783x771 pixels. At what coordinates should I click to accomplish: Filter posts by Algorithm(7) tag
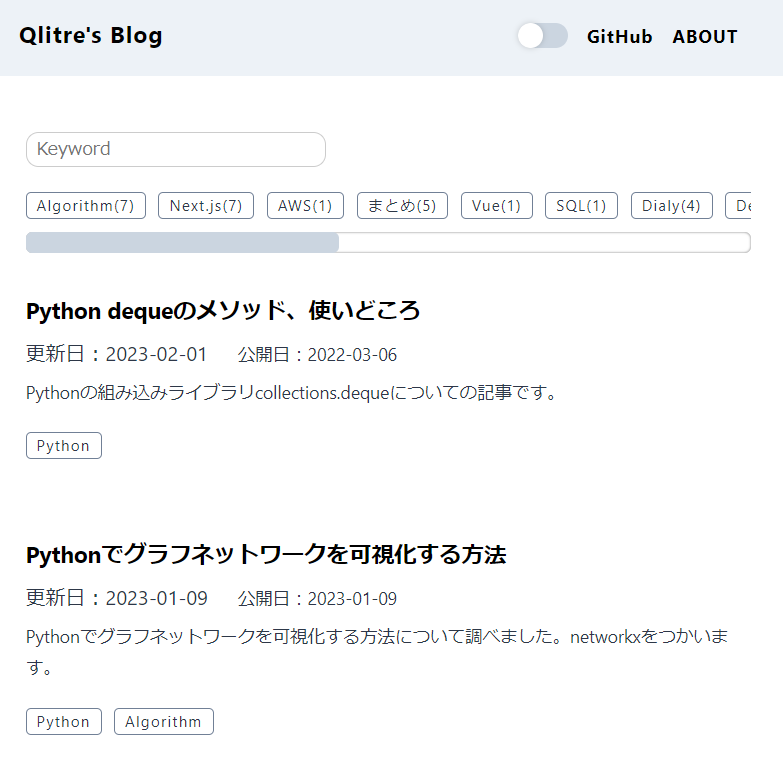86,206
